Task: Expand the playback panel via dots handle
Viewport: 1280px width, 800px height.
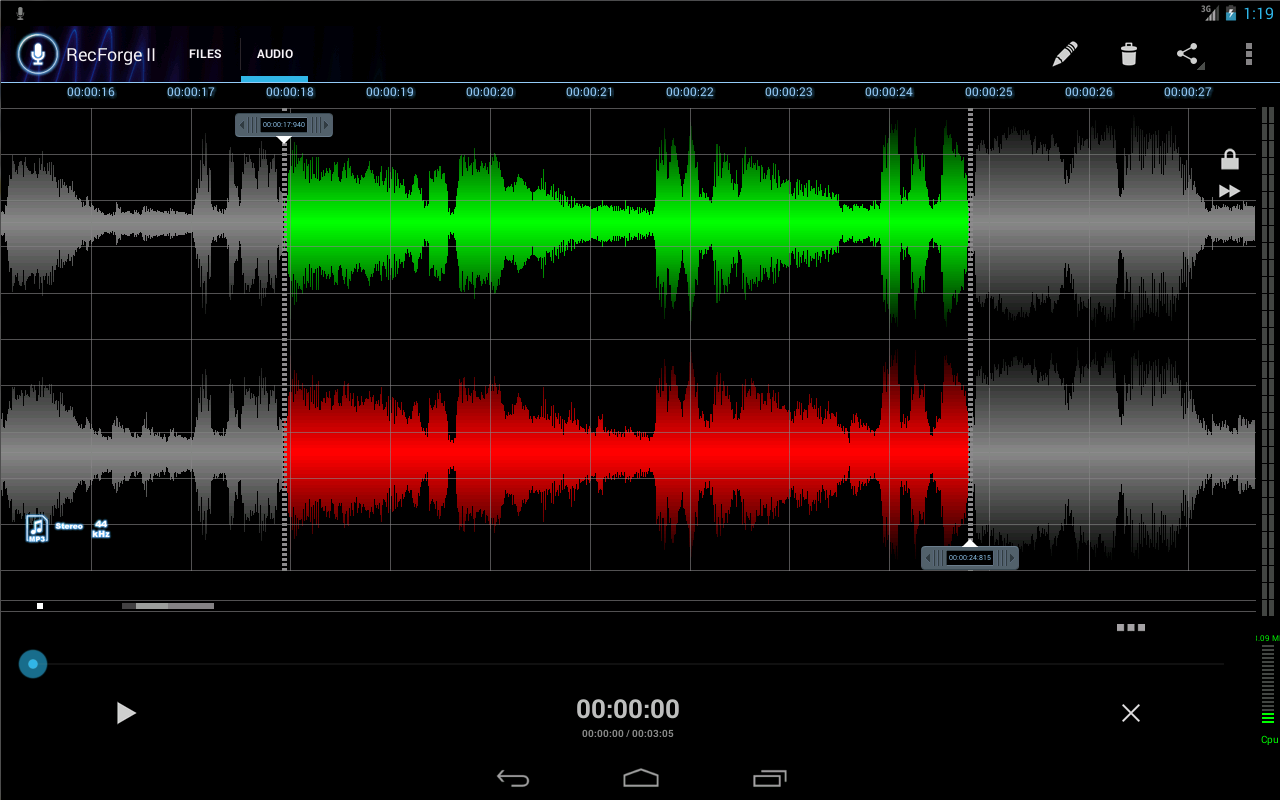Action: [1131, 627]
